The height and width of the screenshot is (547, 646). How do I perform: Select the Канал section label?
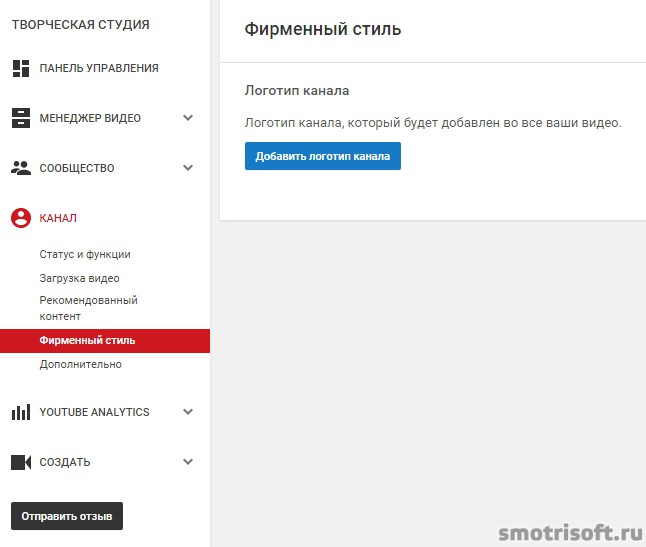[x=58, y=218]
